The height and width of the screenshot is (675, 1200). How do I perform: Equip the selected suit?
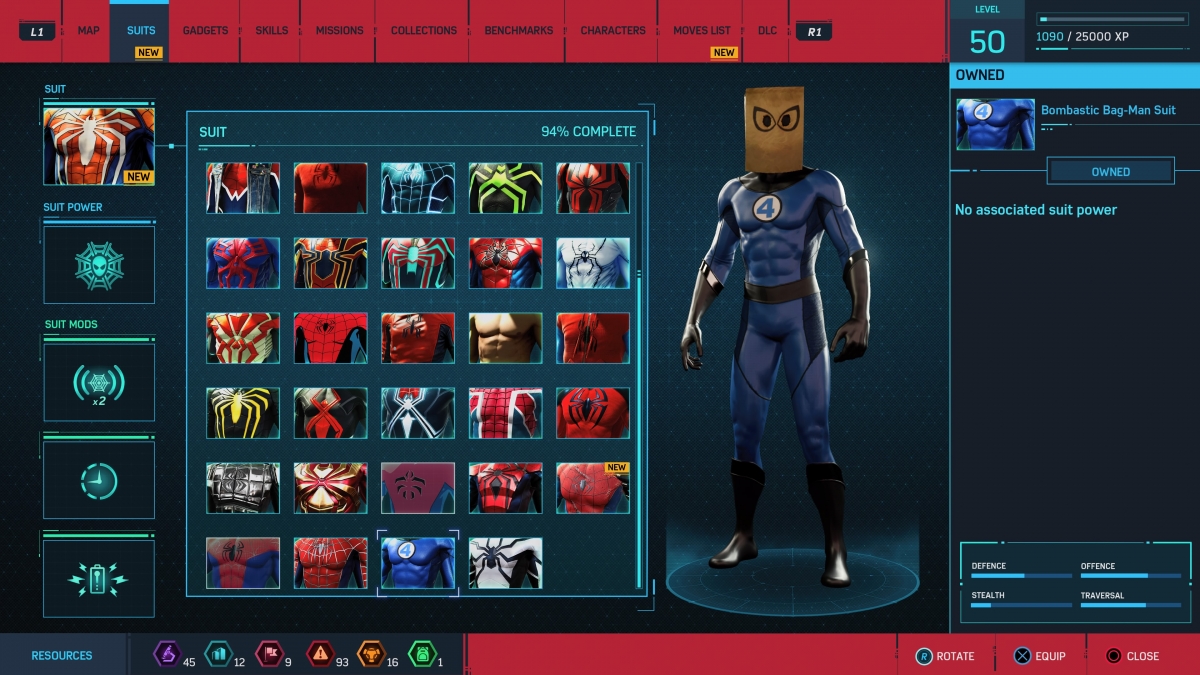pyautogui.click(x=1040, y=656)
